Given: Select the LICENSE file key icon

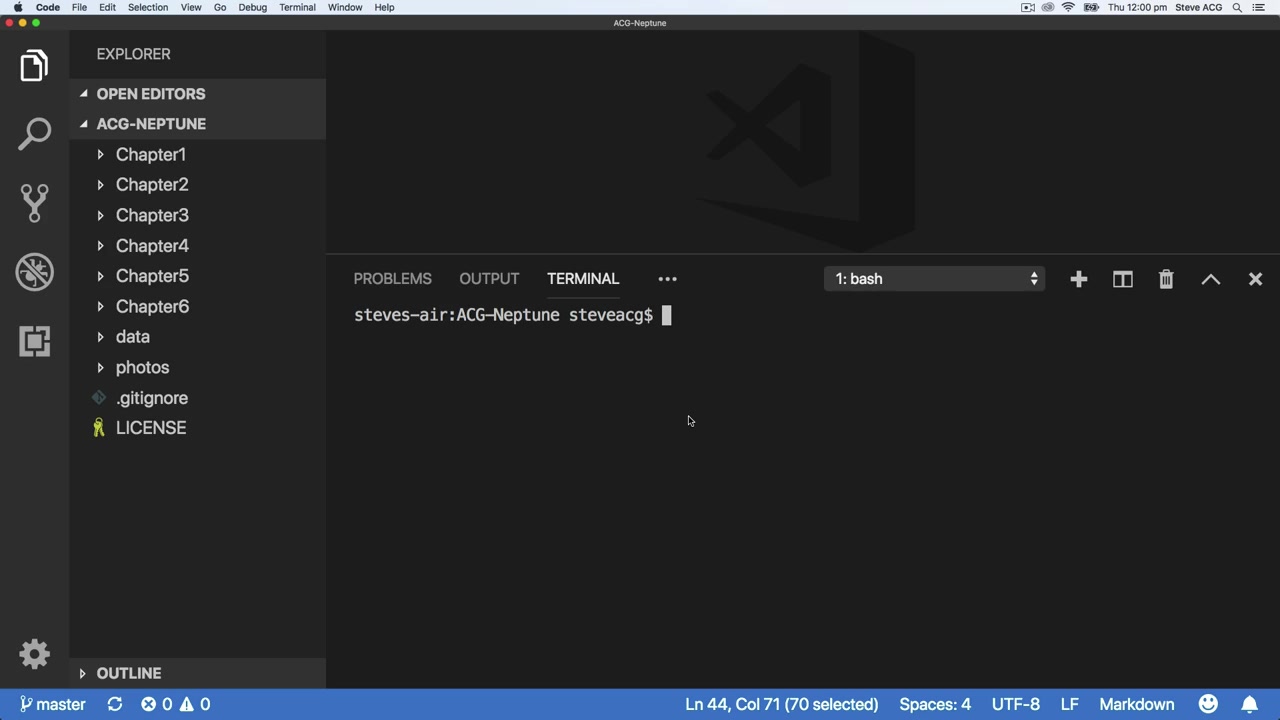Looking at the screenshot, I should 99,428.
